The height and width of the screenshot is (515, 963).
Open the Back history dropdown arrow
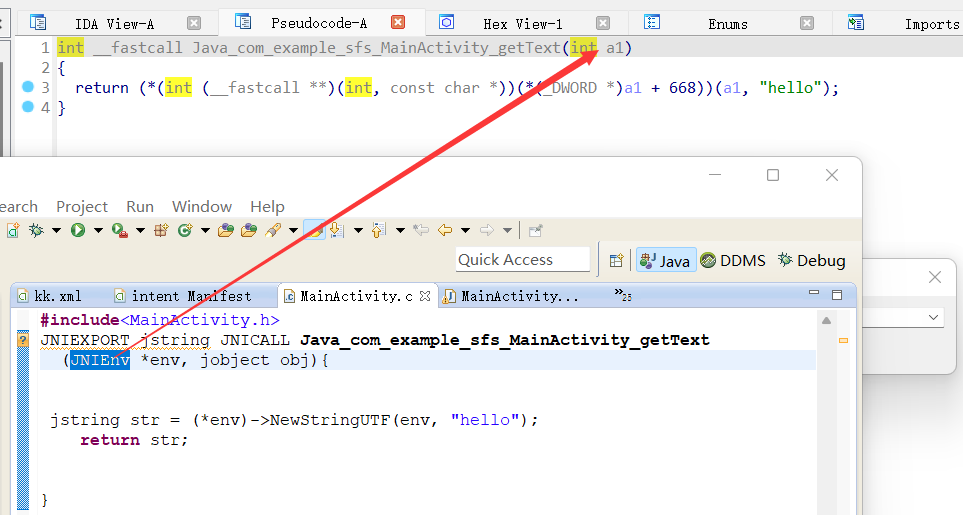pos(466,231)
